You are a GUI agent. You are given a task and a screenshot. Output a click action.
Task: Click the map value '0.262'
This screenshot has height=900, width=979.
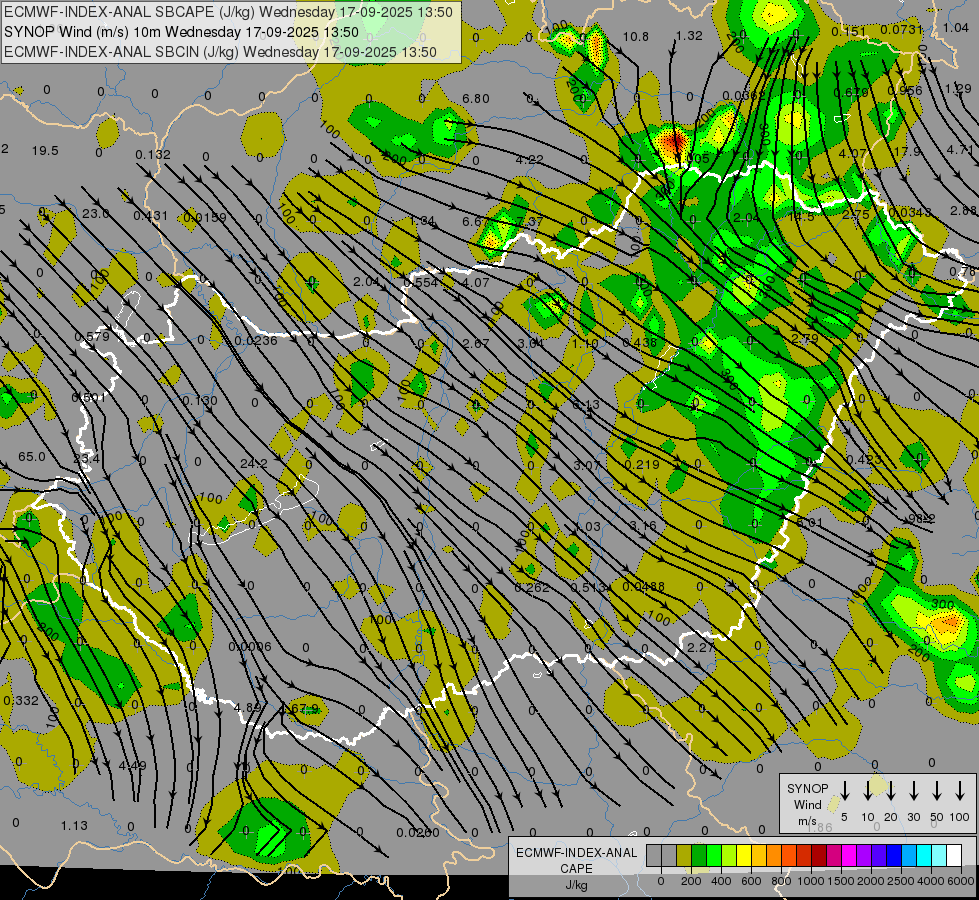click(532, 587)
